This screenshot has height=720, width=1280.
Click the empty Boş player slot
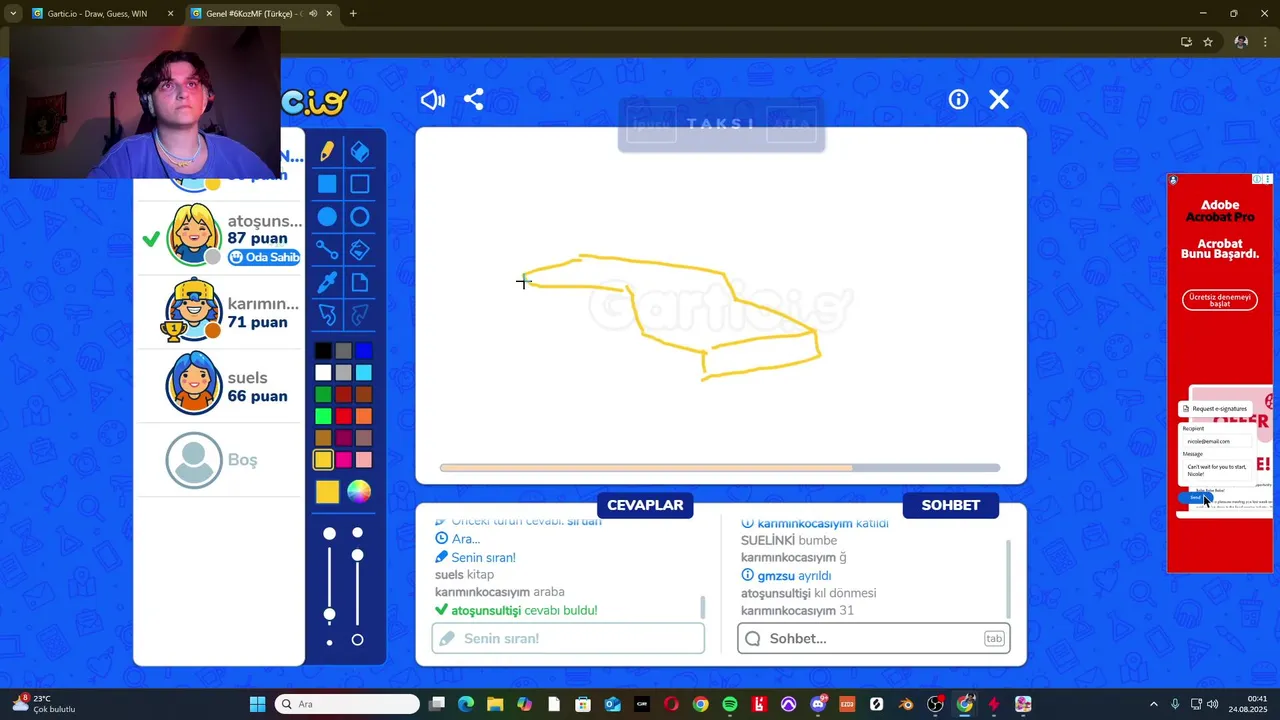point(220,460)
